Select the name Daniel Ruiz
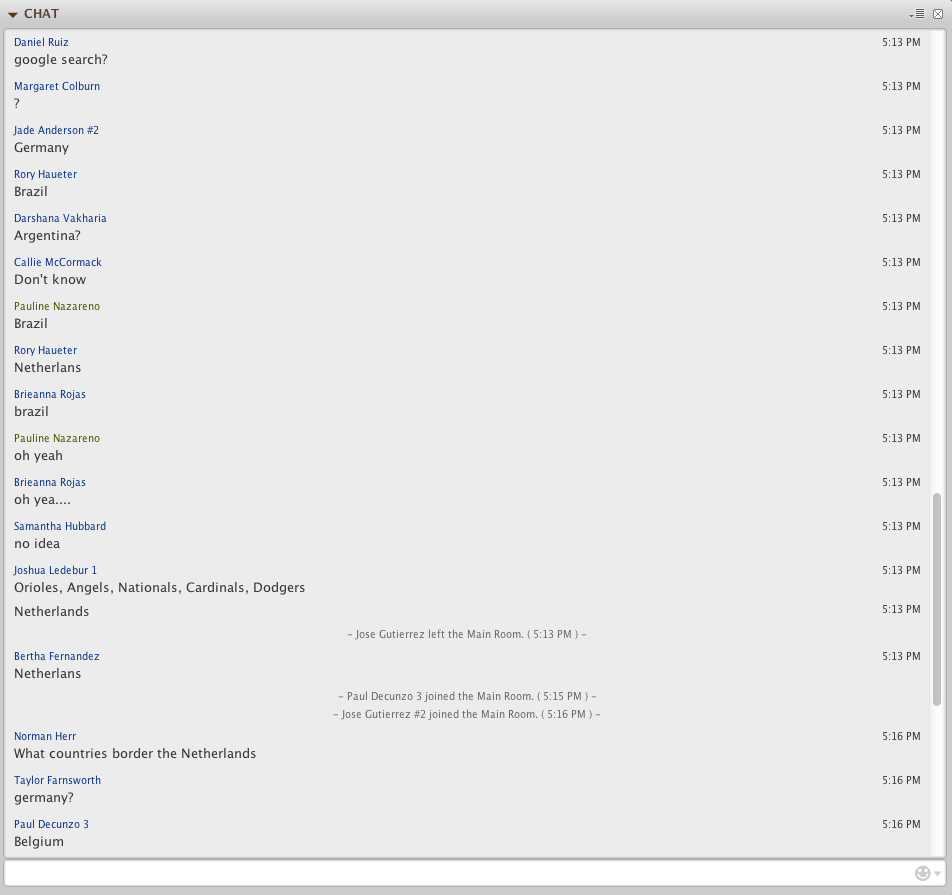952x895 pixels. click(x=41, y=42)
